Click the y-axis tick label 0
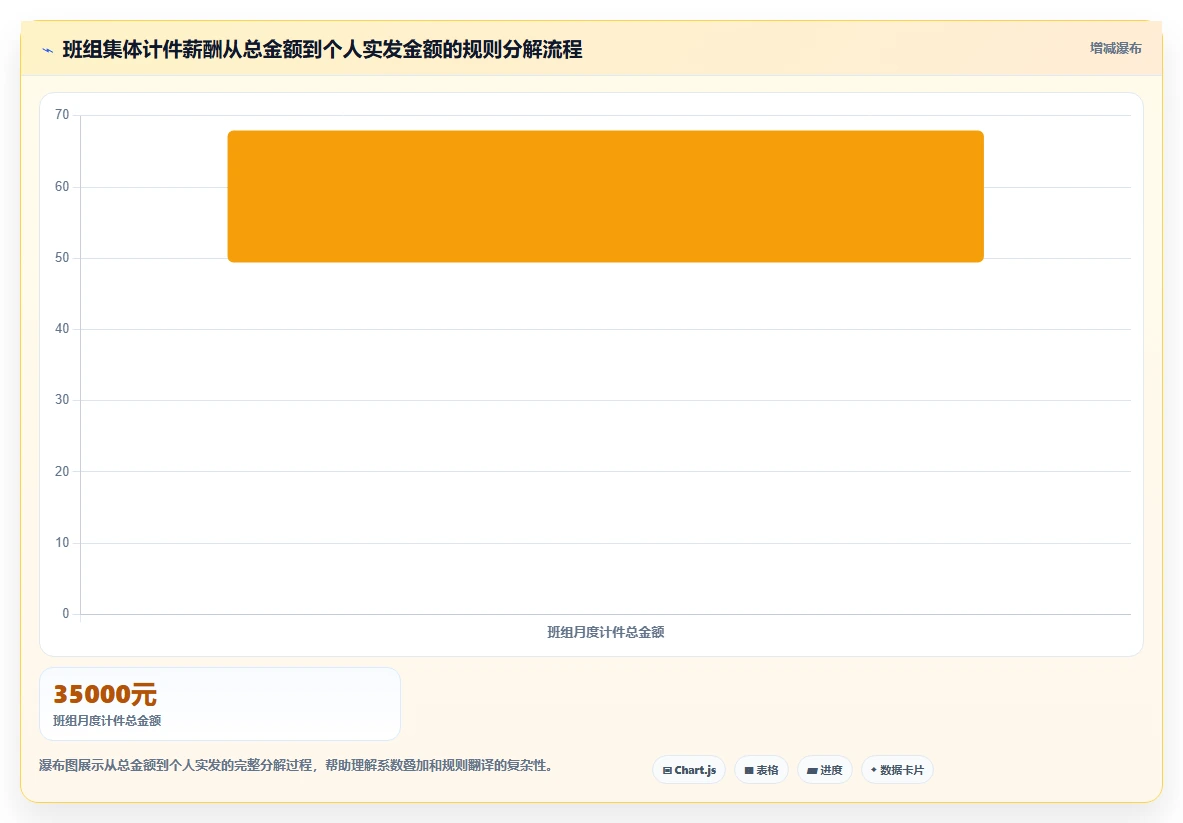Screen dimensions: 1183x823 [66, 613]
